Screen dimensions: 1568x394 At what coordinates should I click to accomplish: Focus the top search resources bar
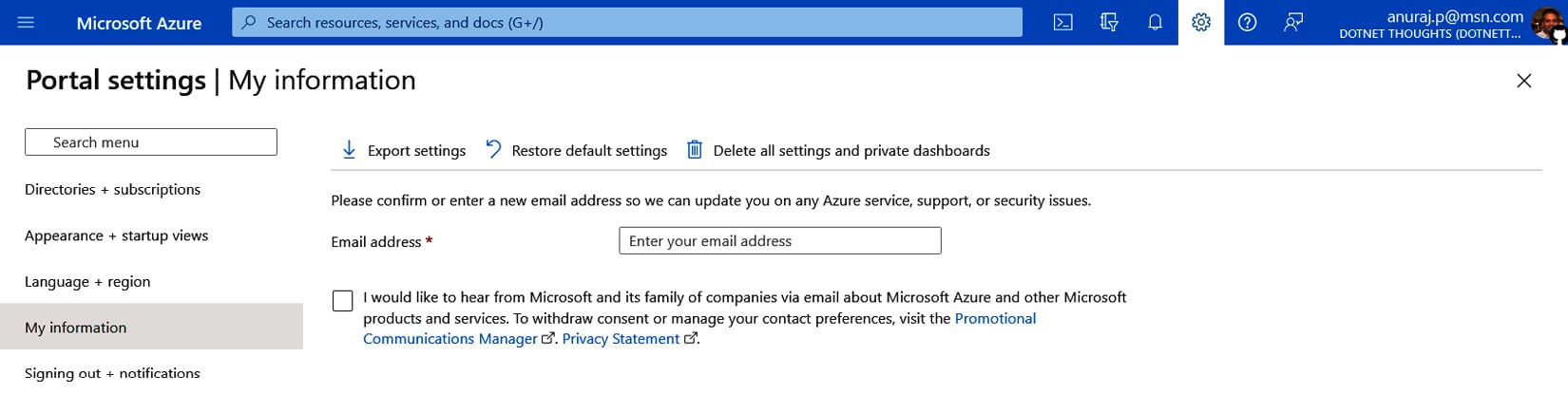click(x=627, y=22)
